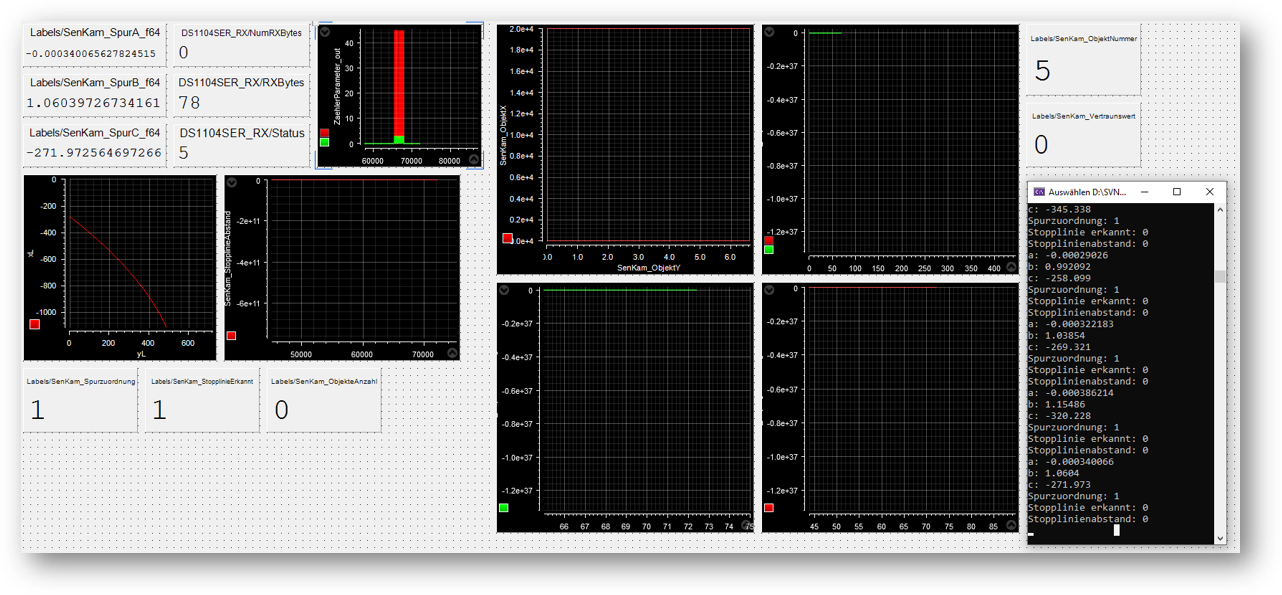The width and height of the screenshot is (1282, 595).
Task: Click the scroll icon of ZaehlerParameter_out plot corner
Action: click(474, 159)
